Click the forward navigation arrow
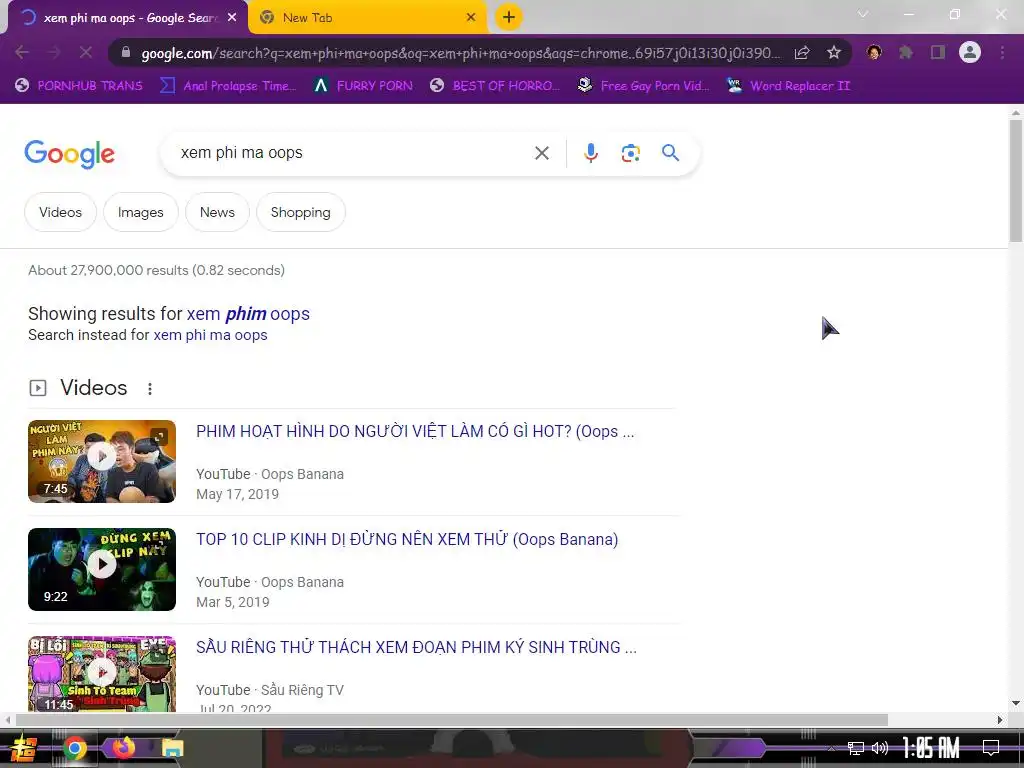1024x768 pixels. [54, 52]
